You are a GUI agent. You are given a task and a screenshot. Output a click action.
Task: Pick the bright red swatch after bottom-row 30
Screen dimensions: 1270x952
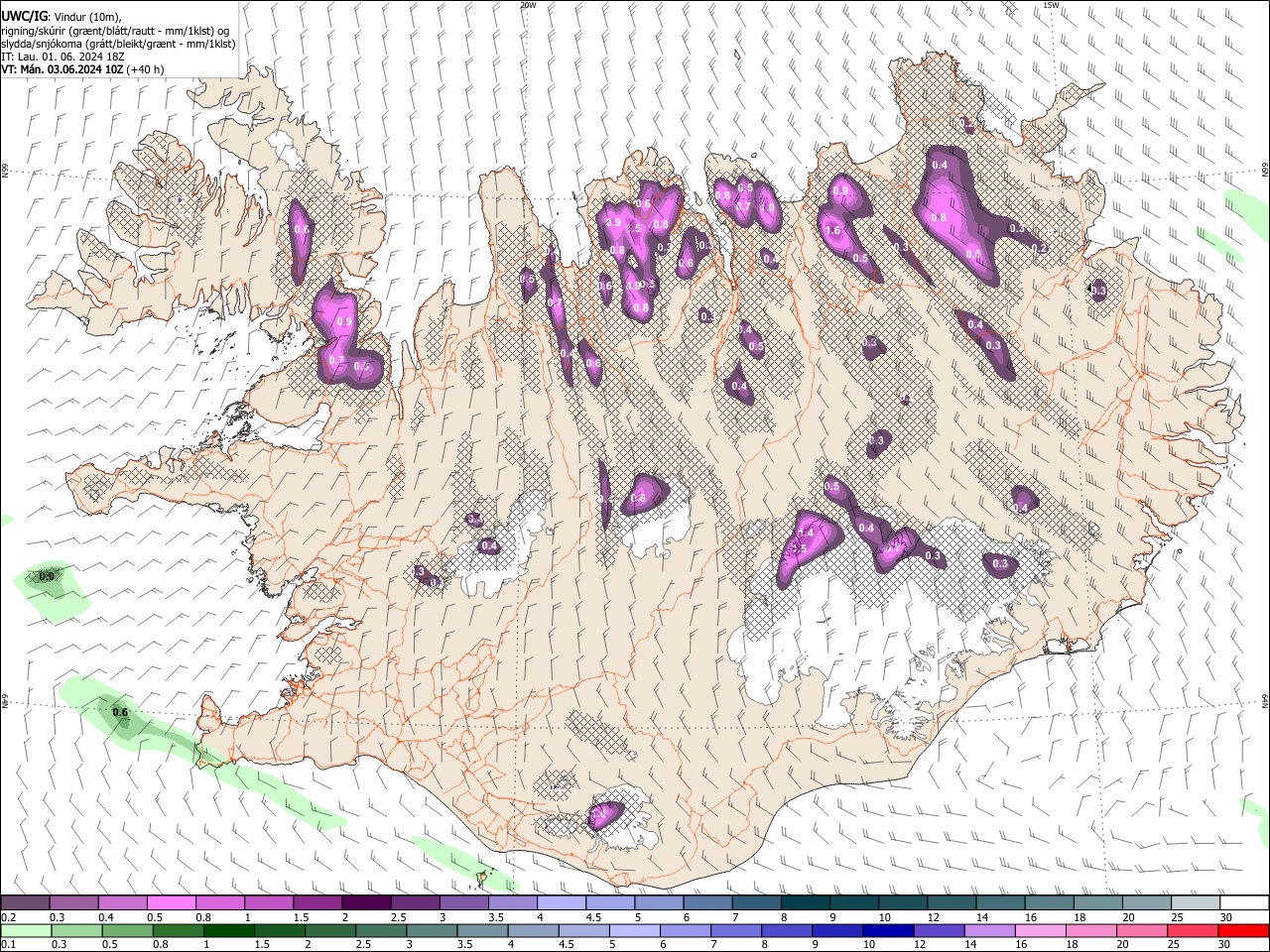coord(1242,931)
